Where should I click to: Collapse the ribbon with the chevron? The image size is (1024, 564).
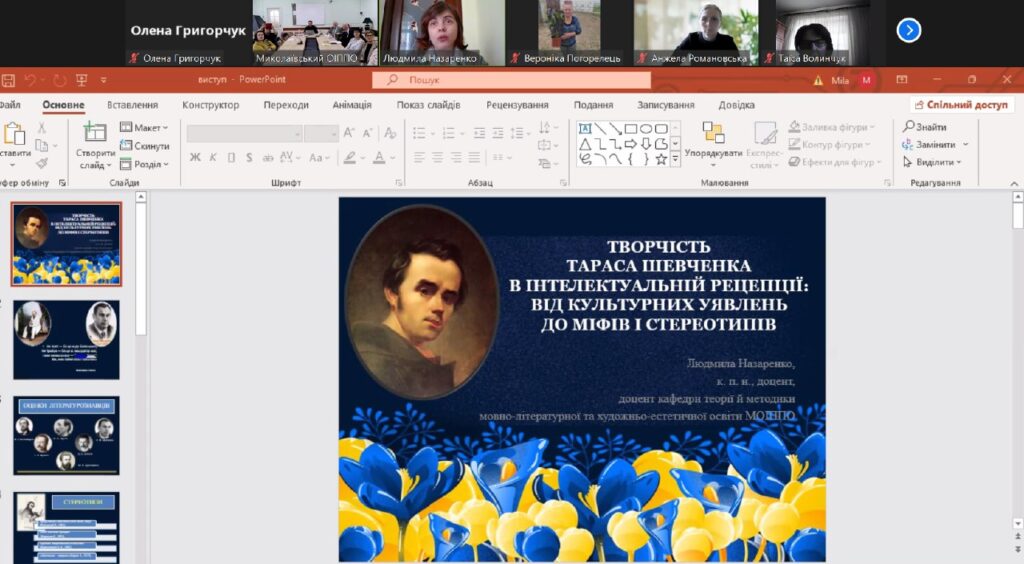pyautogui.click(x=1014, y=183)
